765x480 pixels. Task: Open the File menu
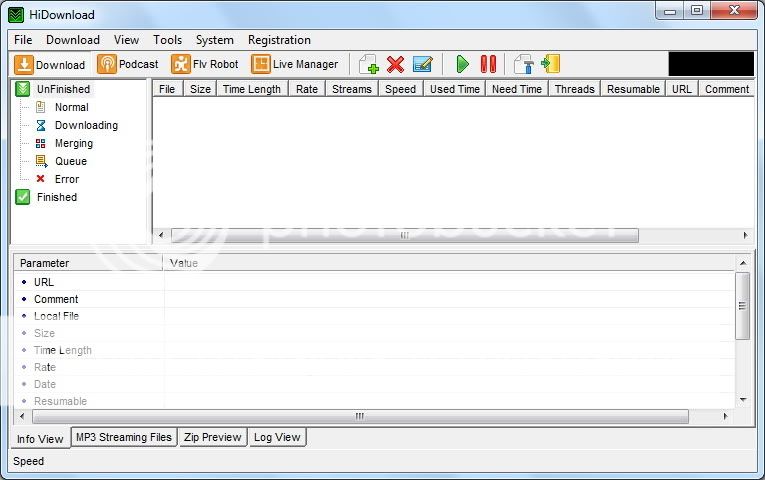[x=23, y=40]
